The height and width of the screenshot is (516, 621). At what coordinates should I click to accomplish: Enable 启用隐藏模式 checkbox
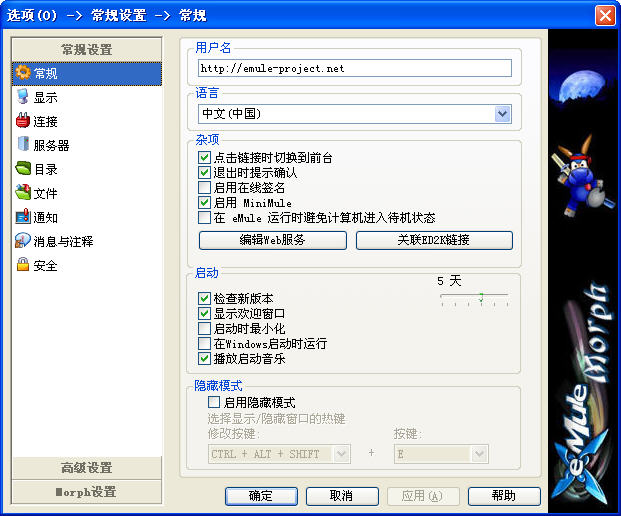pyautogui.click(x=213, y=402)
